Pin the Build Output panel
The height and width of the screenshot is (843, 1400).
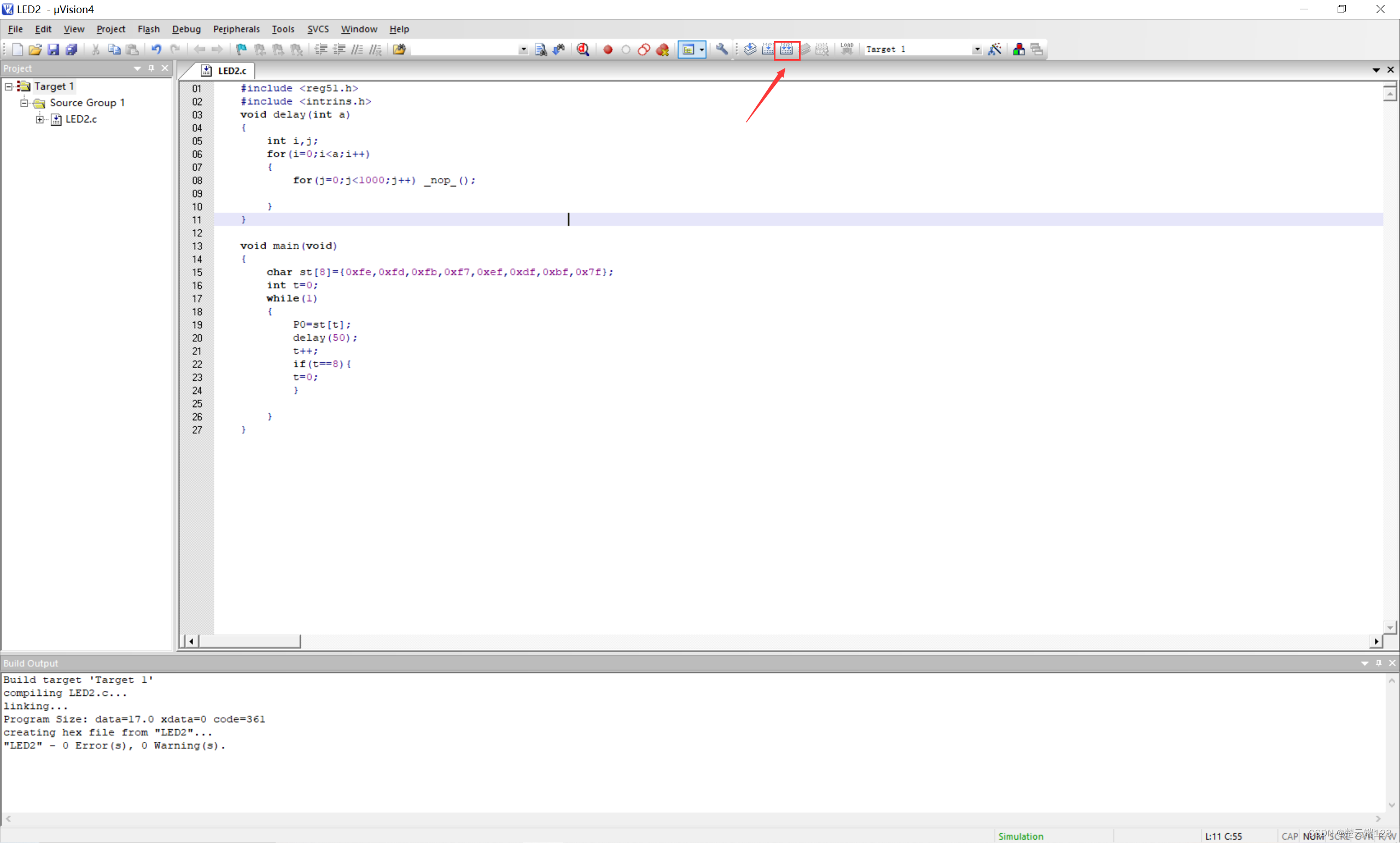coord(1379,663)
